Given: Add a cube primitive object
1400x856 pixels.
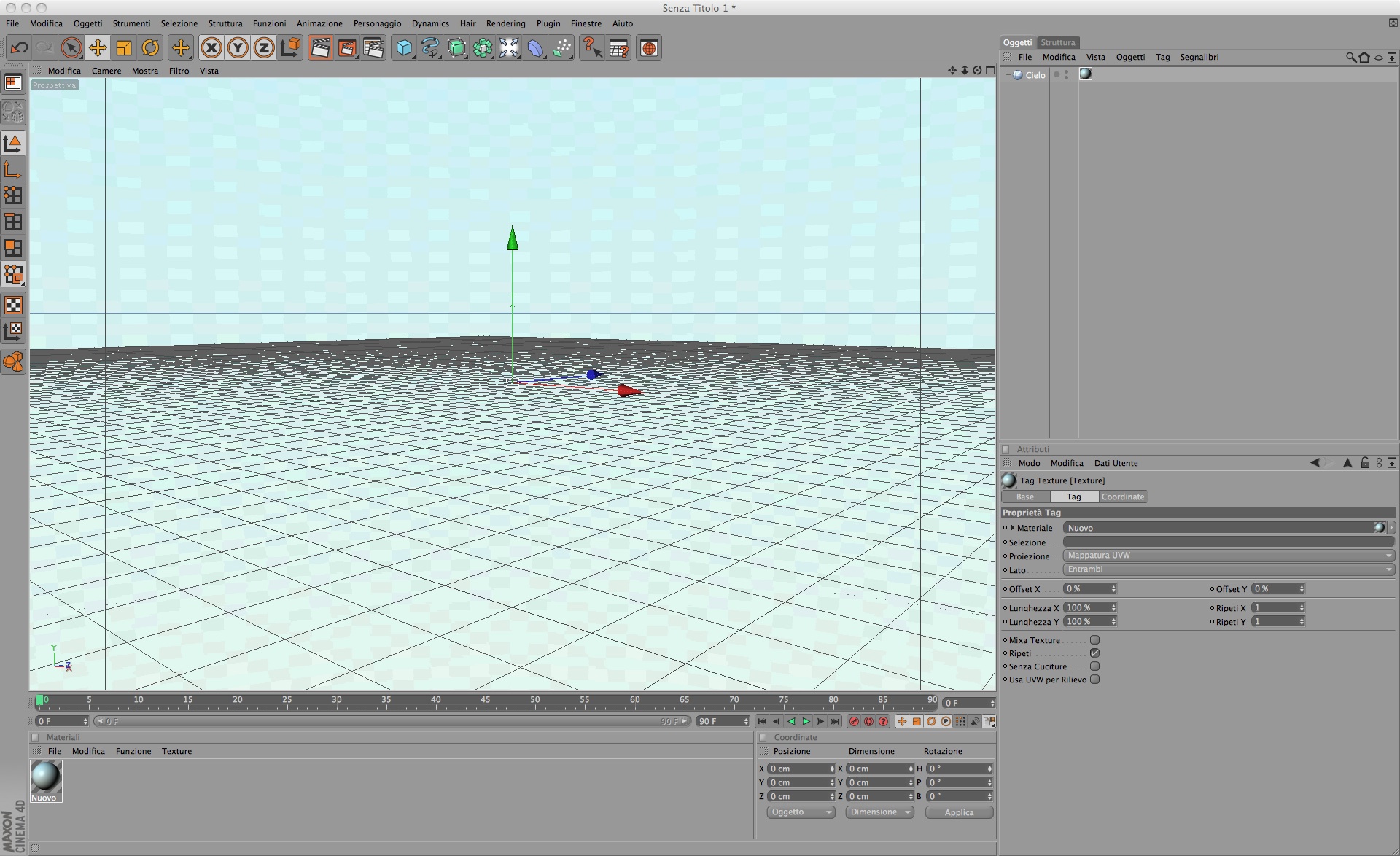Looking at the screenshot, I should 403,48.
